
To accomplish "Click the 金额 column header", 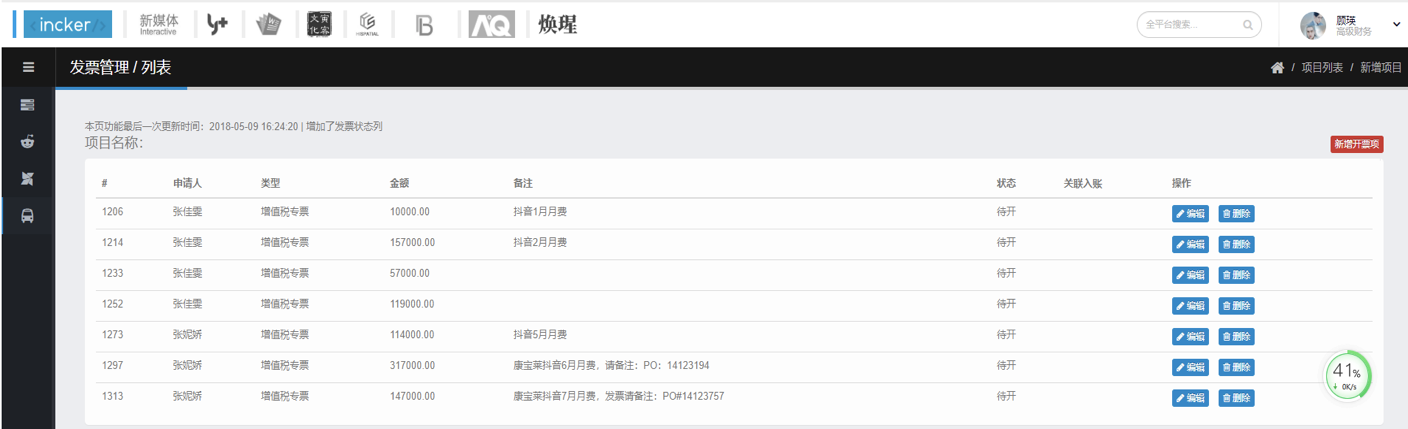I will [x=400, y=184].
